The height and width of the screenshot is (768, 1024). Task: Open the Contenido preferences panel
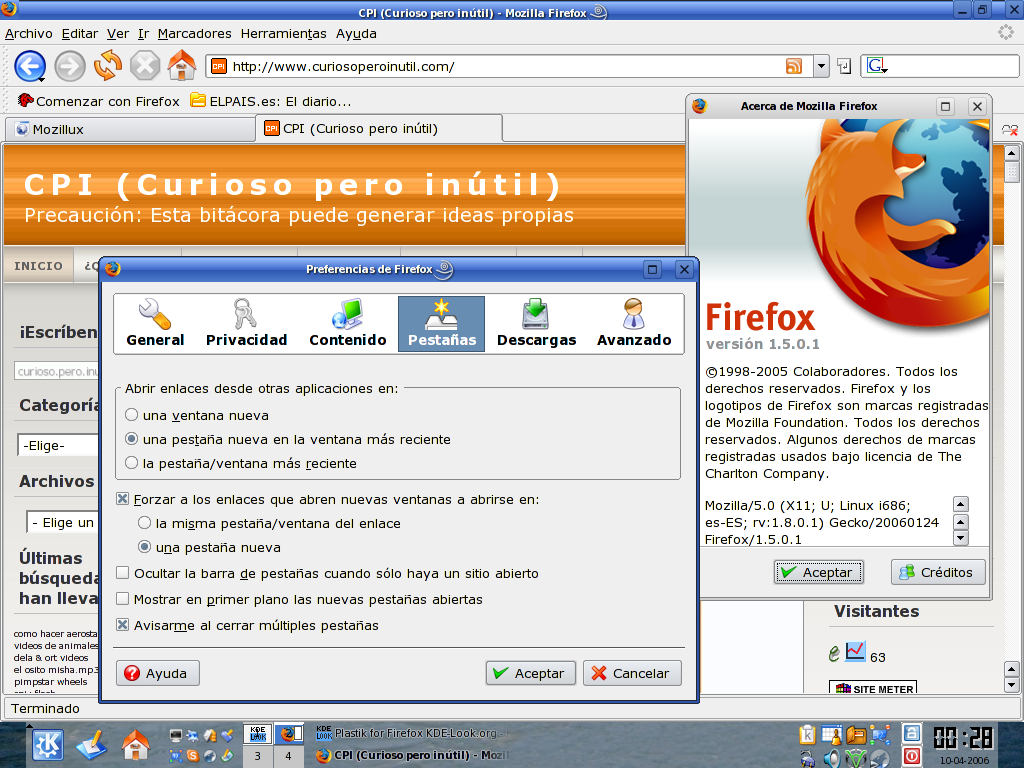coord(347,324)
